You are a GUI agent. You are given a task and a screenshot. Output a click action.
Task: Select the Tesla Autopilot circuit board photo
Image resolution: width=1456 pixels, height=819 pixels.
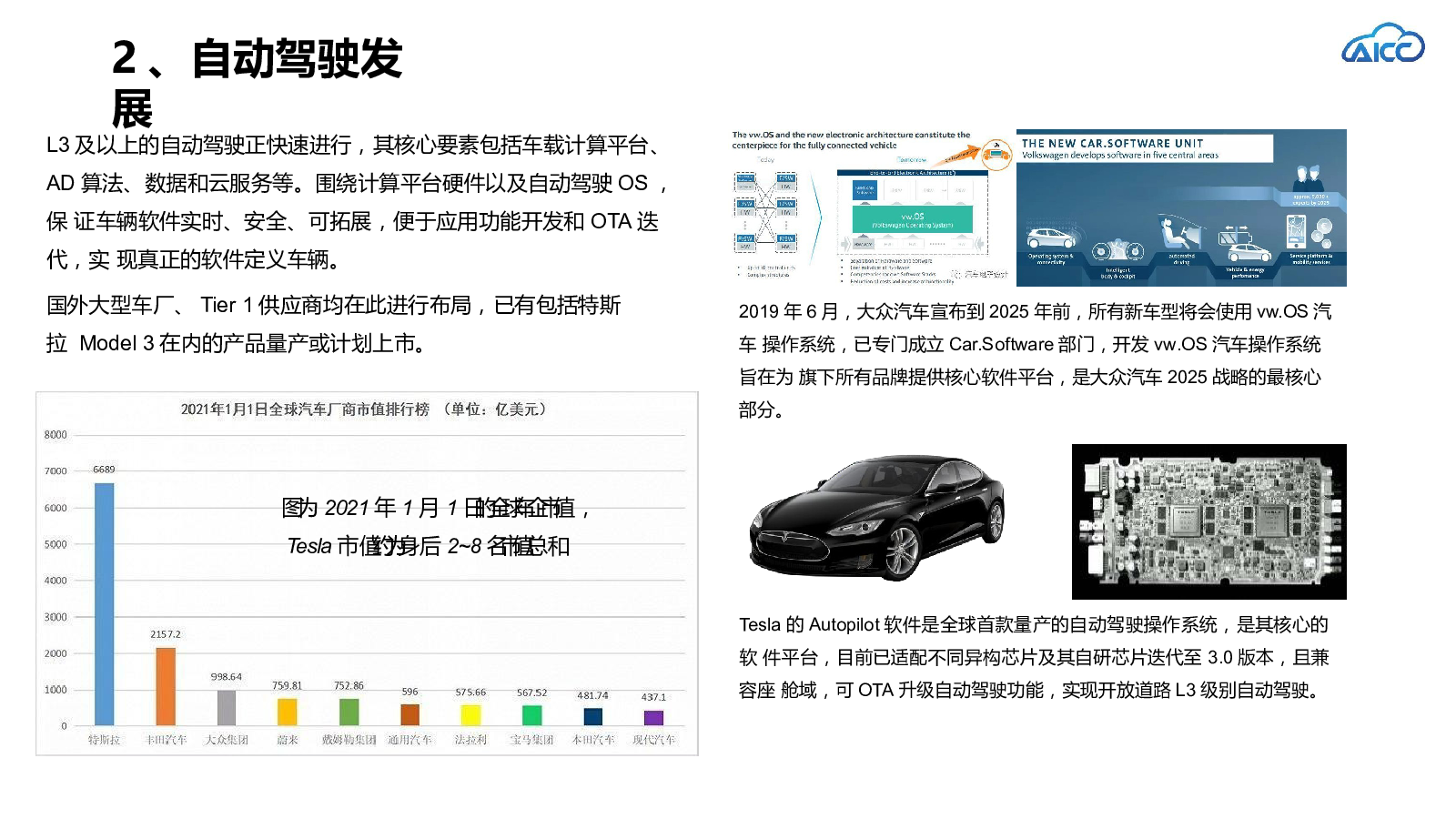click(x=1209, y=521)
